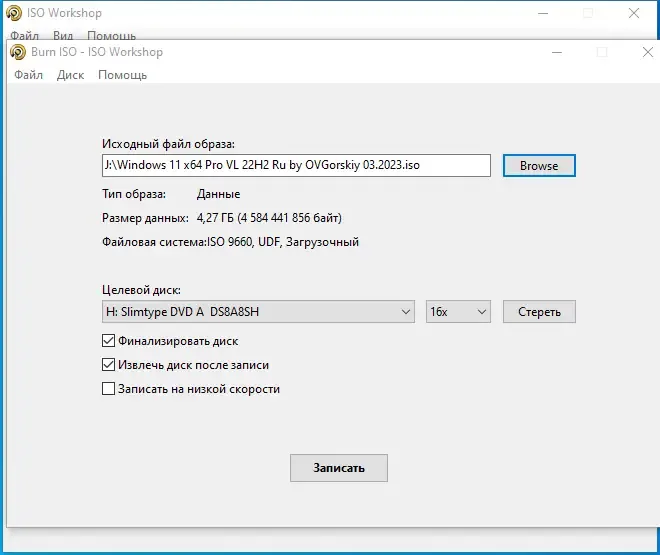
Task: Click the Browse button
Action: coord(539,166)
